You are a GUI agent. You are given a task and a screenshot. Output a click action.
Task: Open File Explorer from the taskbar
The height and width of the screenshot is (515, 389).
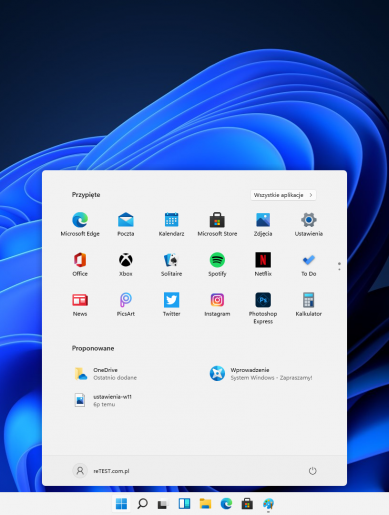point(205,504)
